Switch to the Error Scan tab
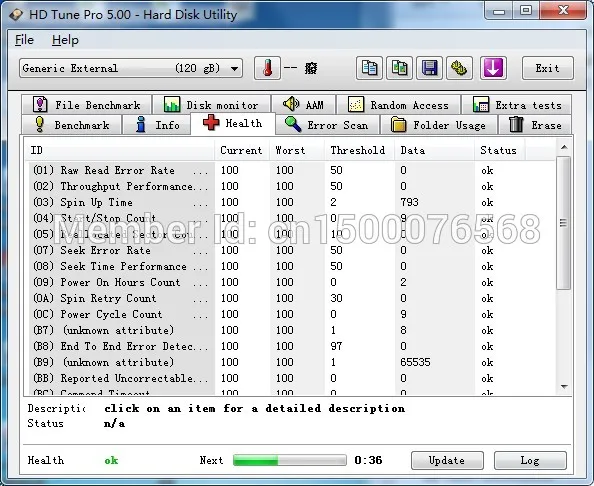This screenshot has width=594, height=486. tap(327, 125)
